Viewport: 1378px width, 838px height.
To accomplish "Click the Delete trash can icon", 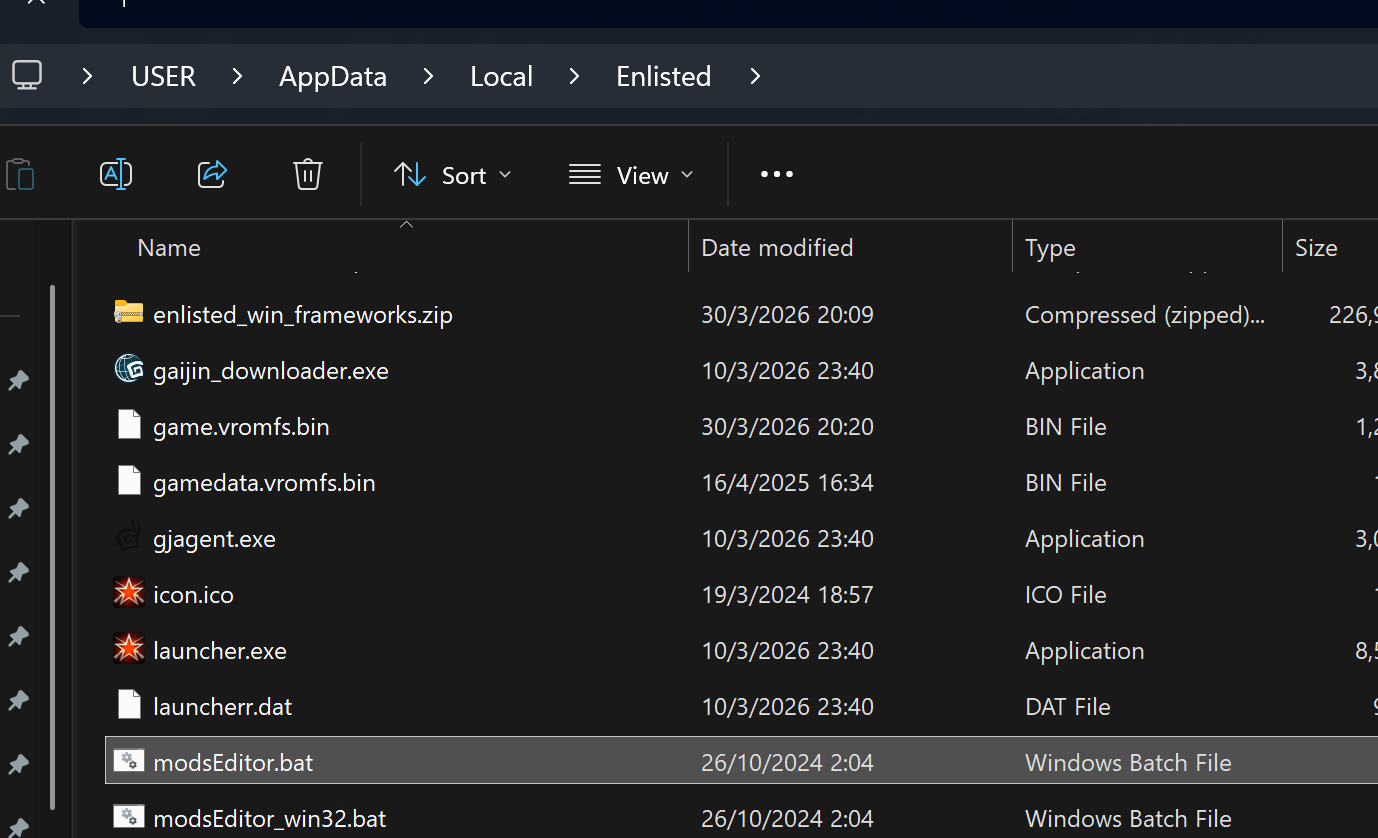I will (307, 175).
